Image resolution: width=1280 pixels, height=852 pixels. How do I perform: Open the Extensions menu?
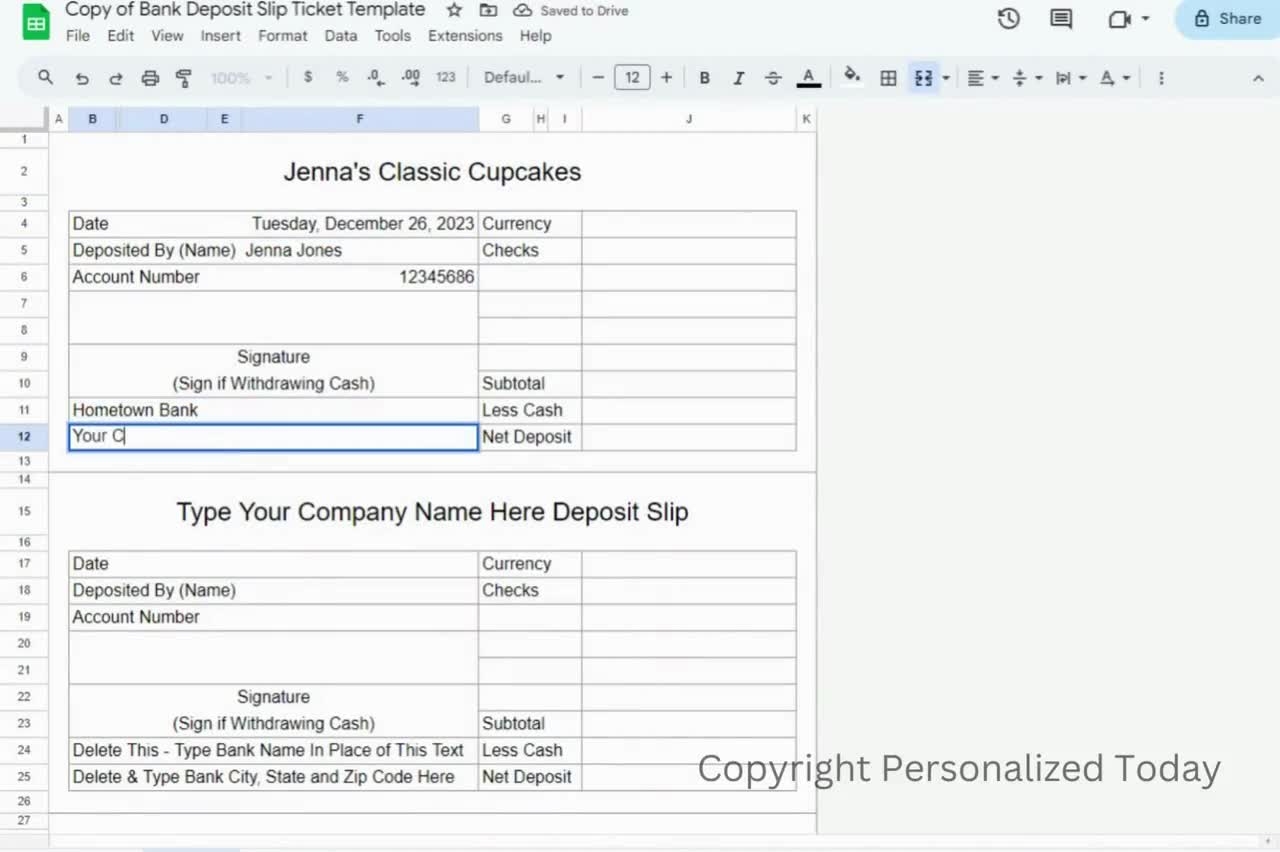pos(465,36)
